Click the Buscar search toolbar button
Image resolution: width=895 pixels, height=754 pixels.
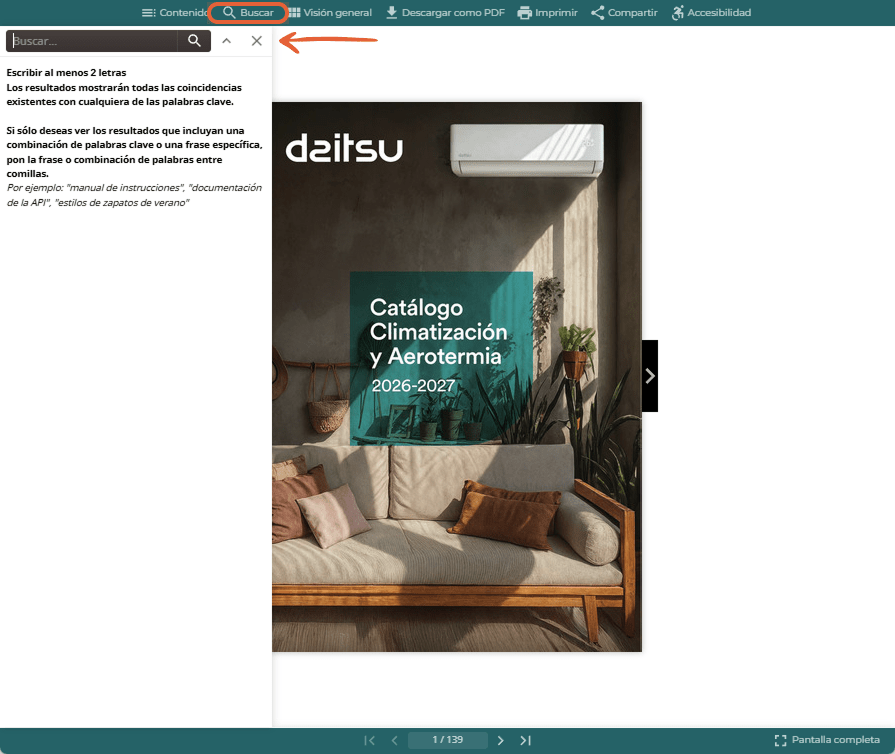click(x=248, y=13)
